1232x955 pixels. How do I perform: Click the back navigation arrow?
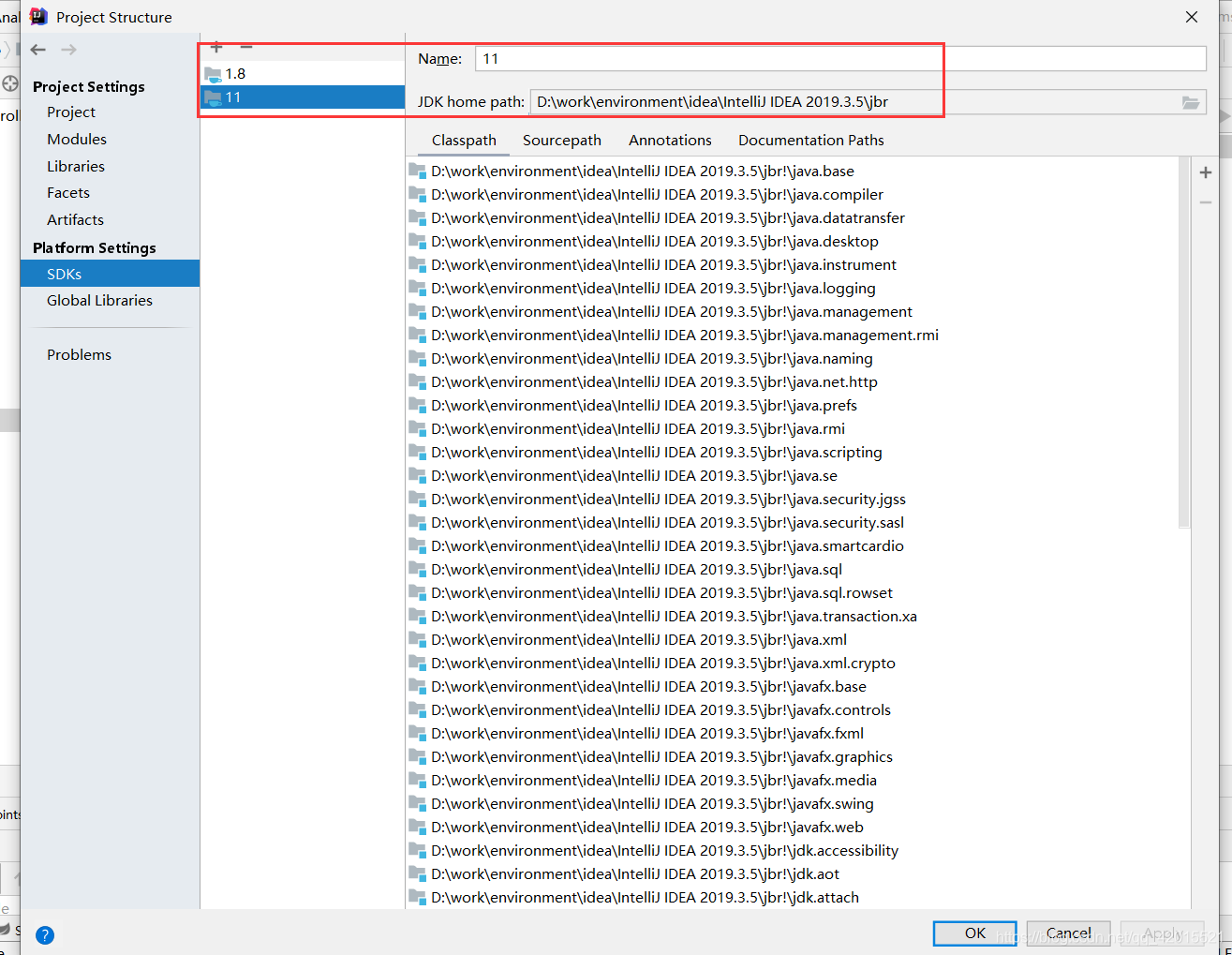38,50
